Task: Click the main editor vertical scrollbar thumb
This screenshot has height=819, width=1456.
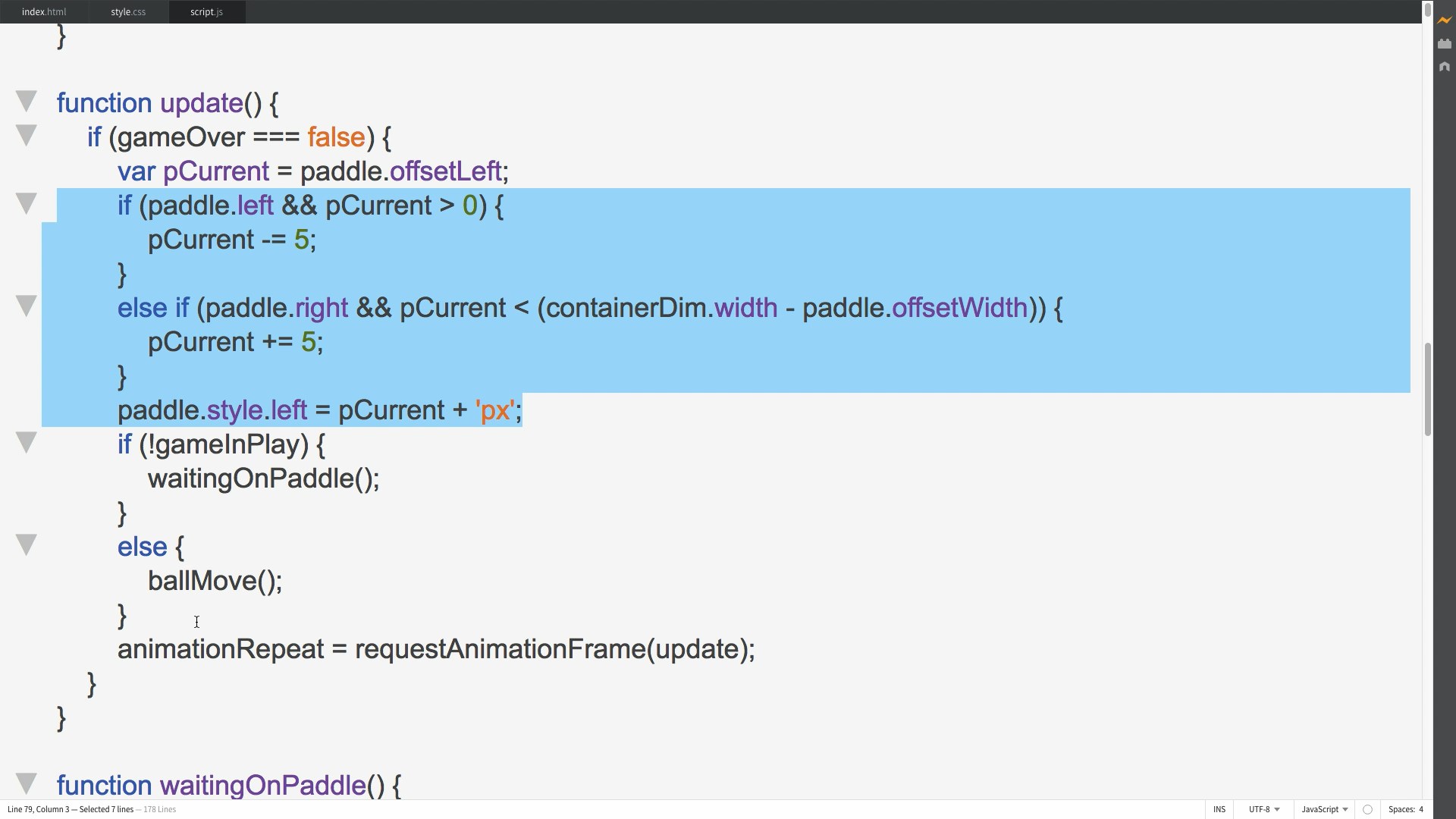Action: tap(1428, 390)
